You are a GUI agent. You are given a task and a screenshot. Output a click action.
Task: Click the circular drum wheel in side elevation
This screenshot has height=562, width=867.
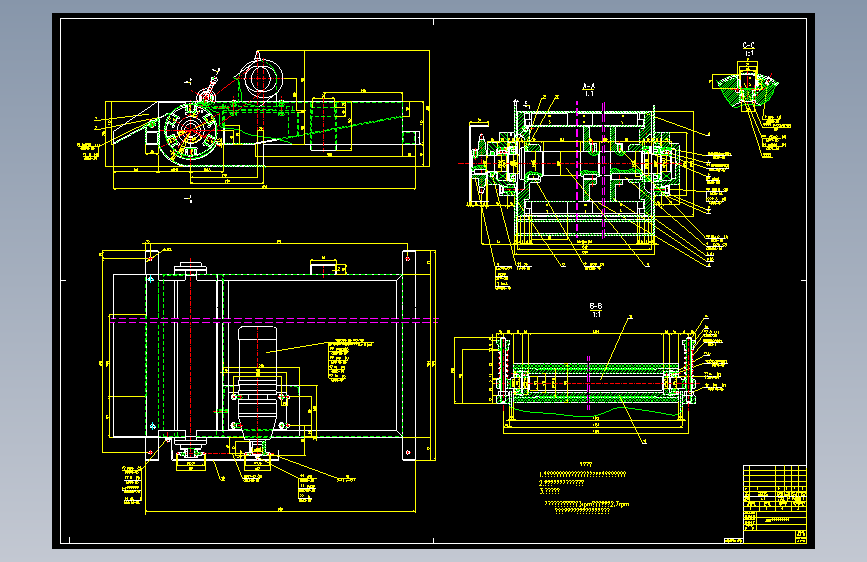coord(191,131)
